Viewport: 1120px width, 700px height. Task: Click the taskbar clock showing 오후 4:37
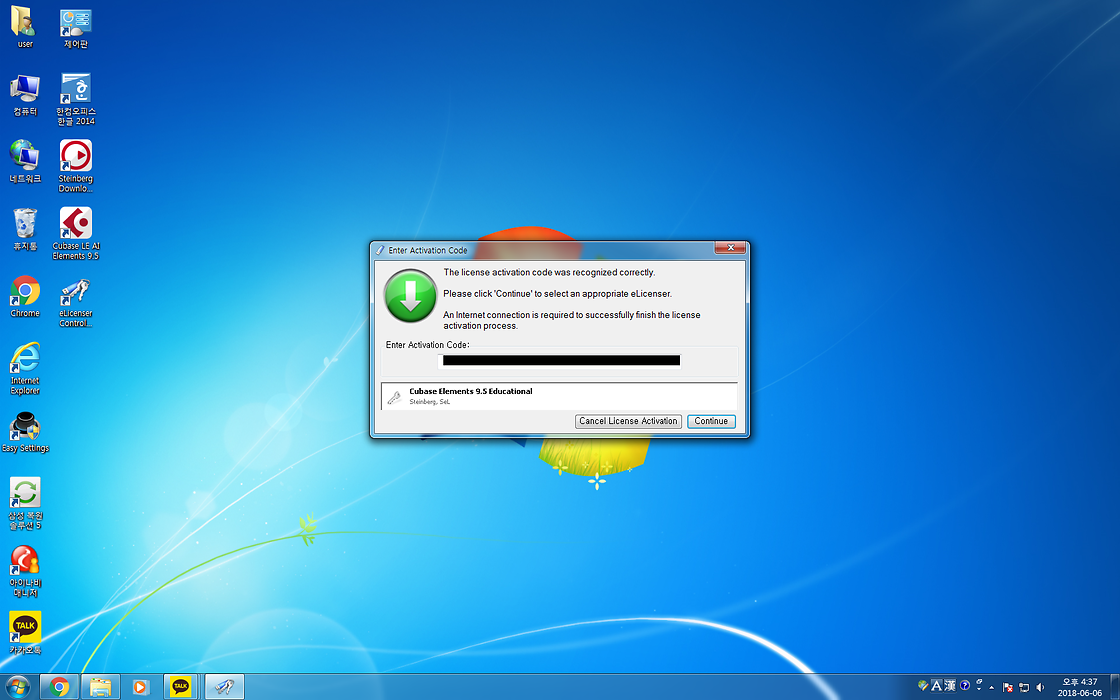pyautogui.click(x=1079, y=687)
